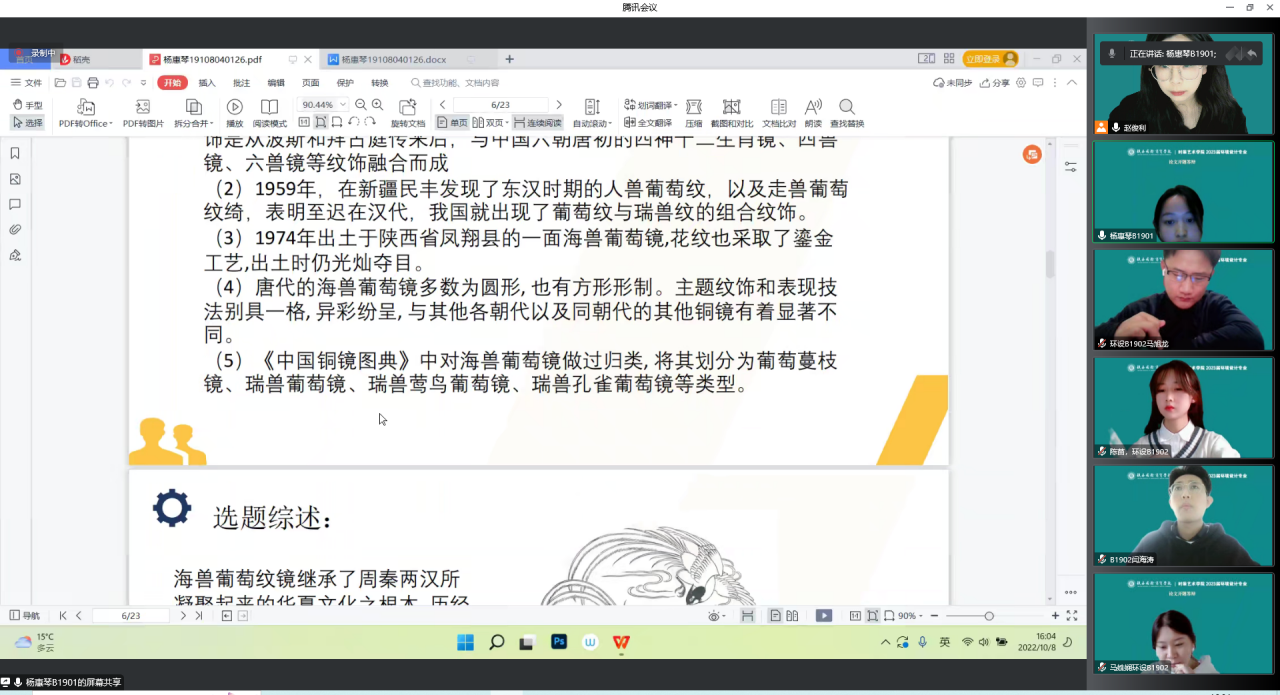
Task: Toggle the 导航 navigation pane
Action: coord(25,616)
